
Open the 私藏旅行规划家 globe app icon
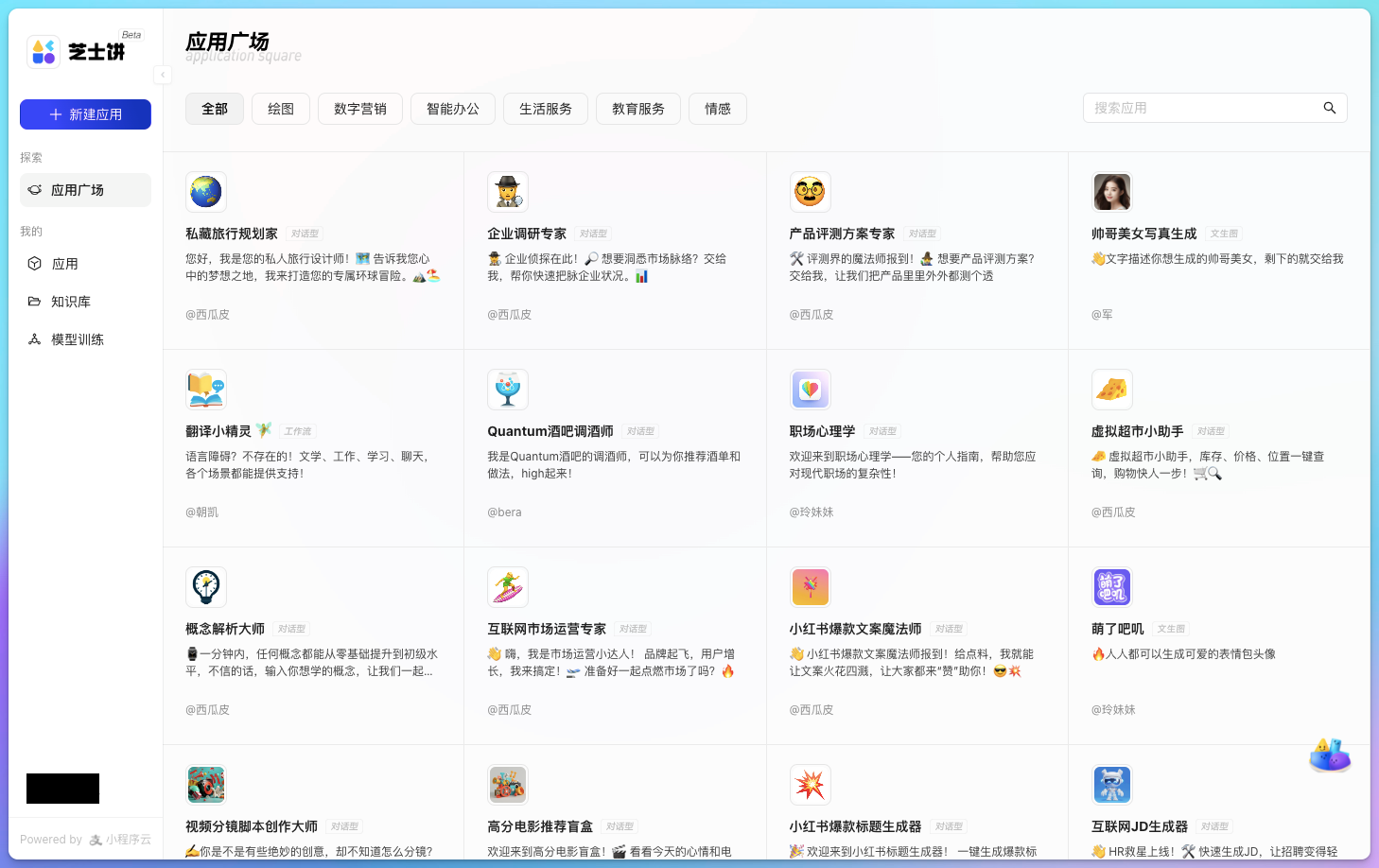(x=206, y=191)
